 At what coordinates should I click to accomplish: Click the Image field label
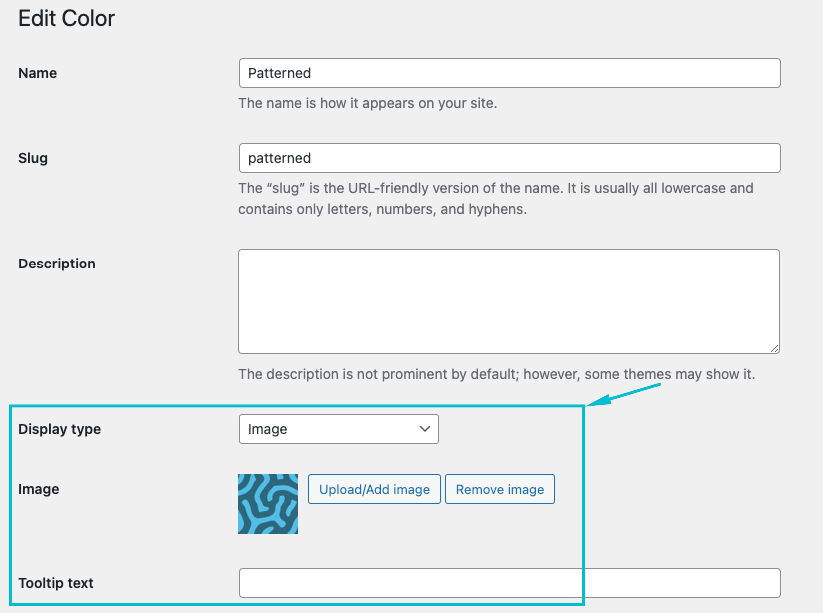tap(39, 489)
